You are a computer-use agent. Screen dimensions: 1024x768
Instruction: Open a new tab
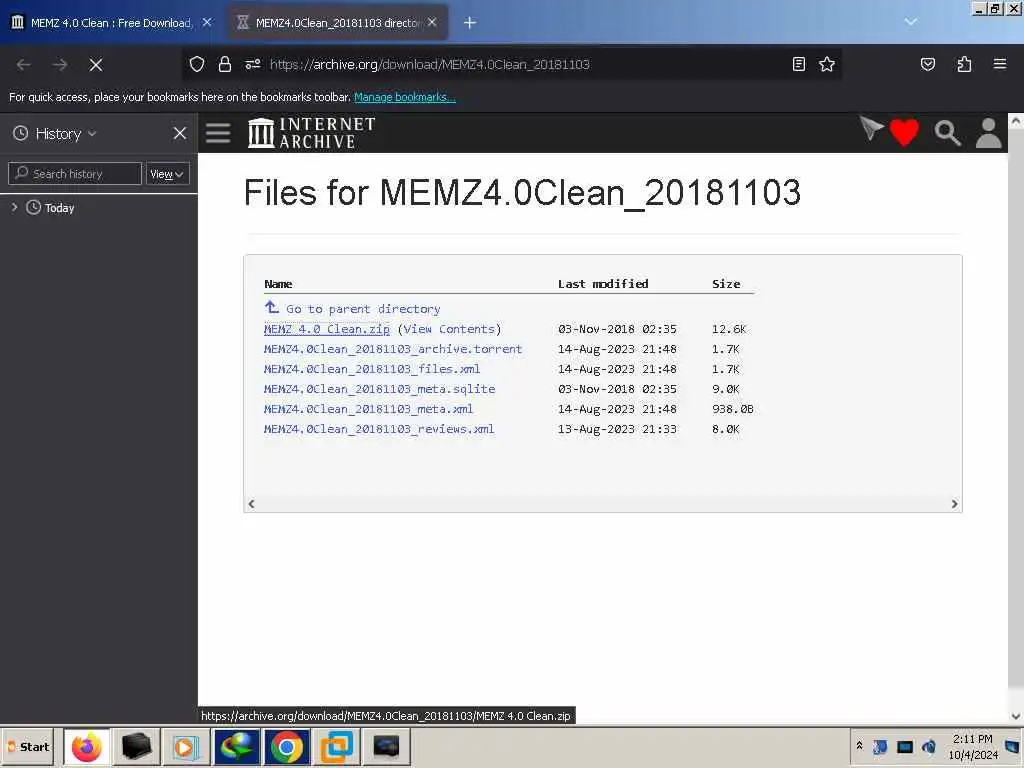click(x=470, y=23)
